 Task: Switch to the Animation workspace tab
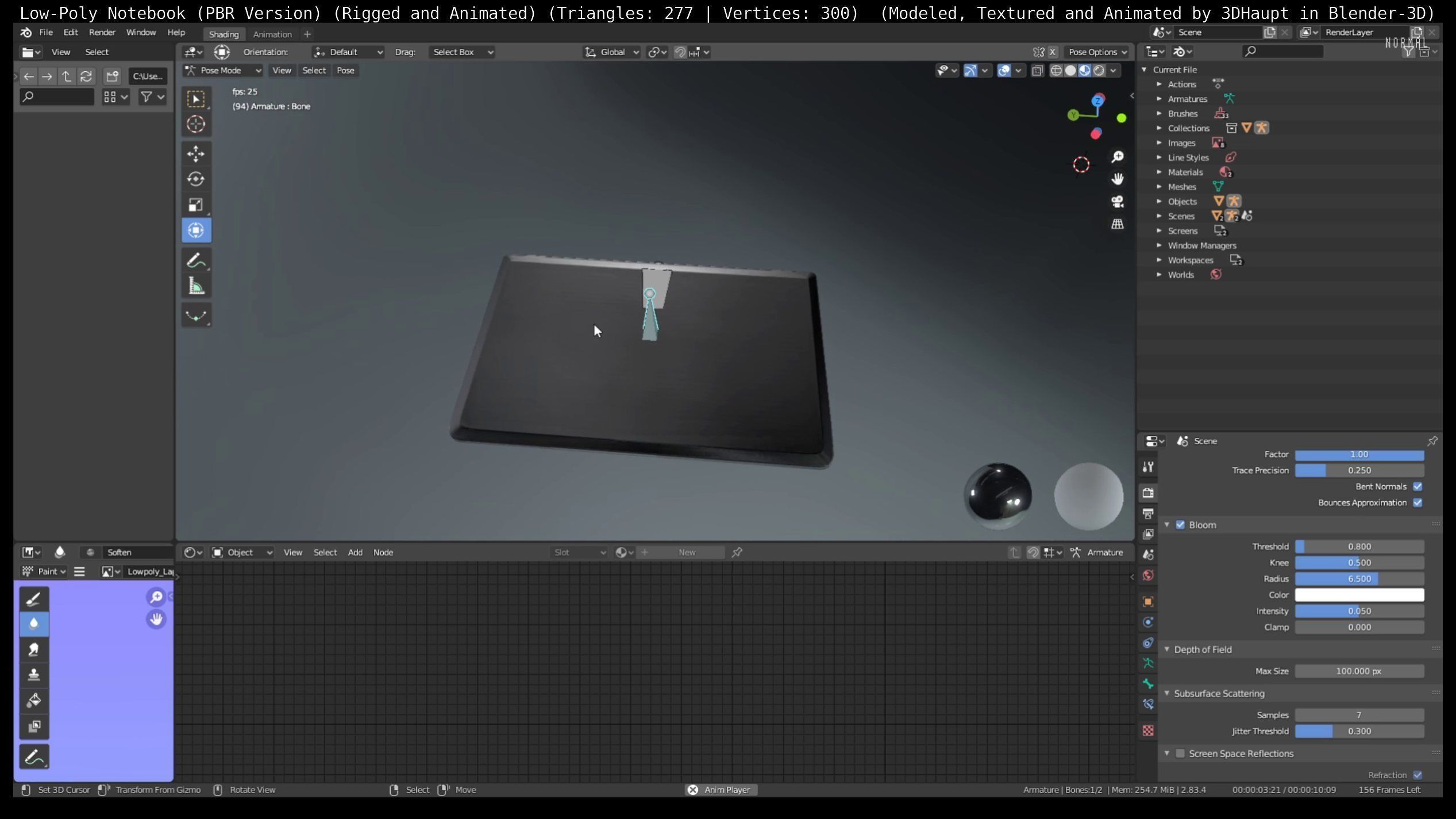[272, 34]
